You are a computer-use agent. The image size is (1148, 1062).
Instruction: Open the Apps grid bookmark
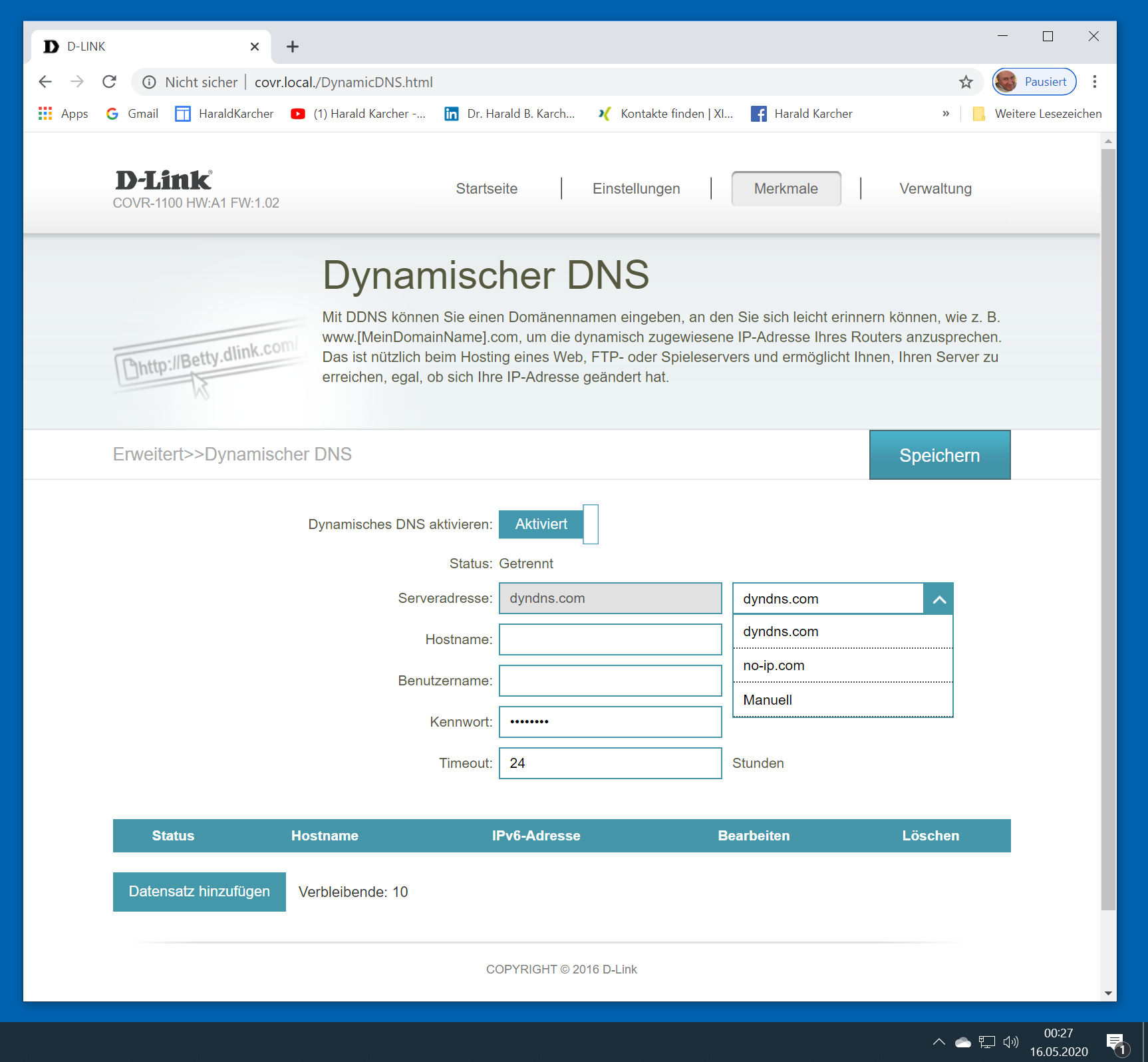(64, 114)
